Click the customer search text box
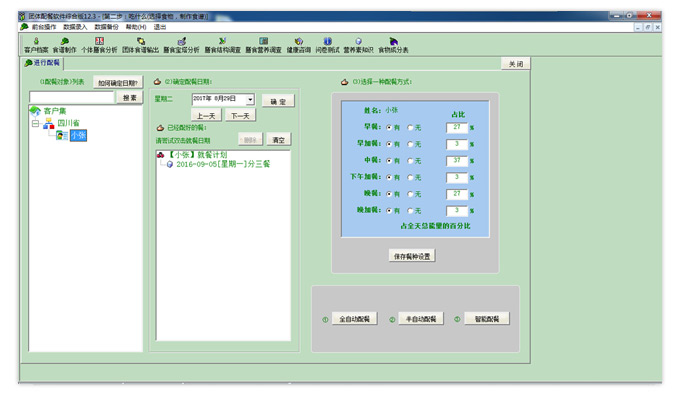 point(72,97)
